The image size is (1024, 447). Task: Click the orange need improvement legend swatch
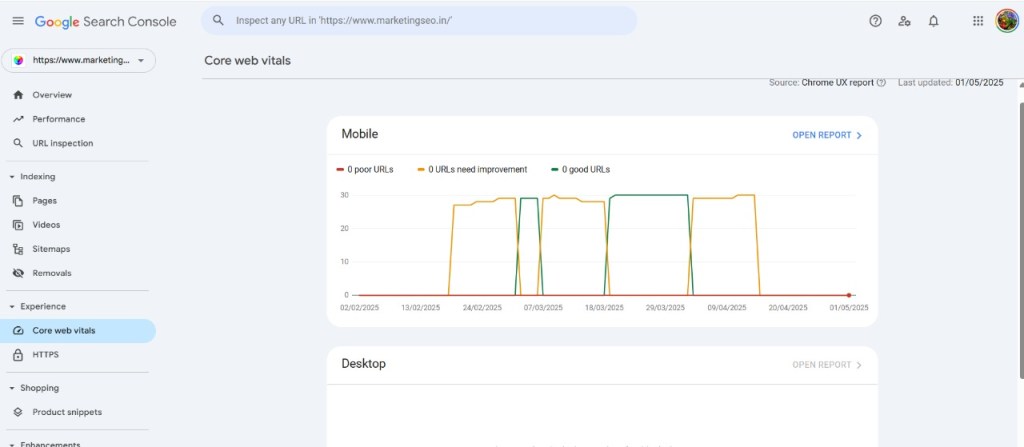(421, 170)
